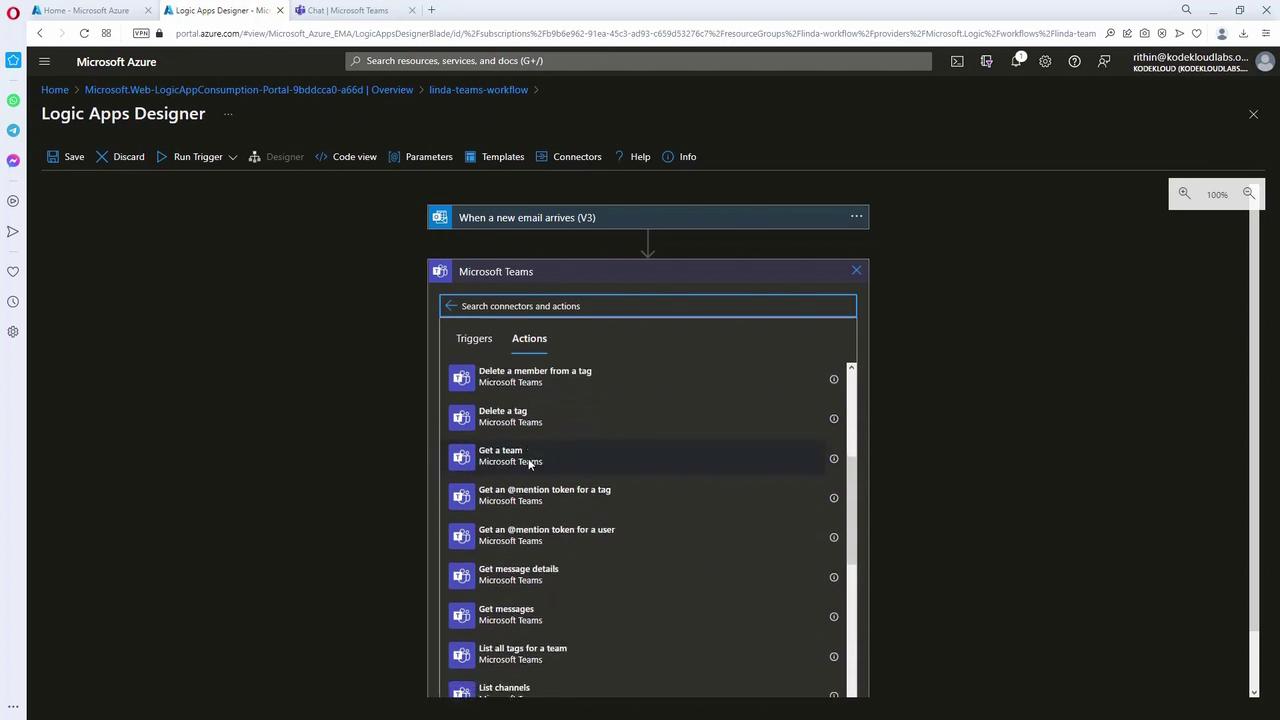Show info for Get a team action
The height and width of the screenshot is (720, 1280).
pos(833,459)
